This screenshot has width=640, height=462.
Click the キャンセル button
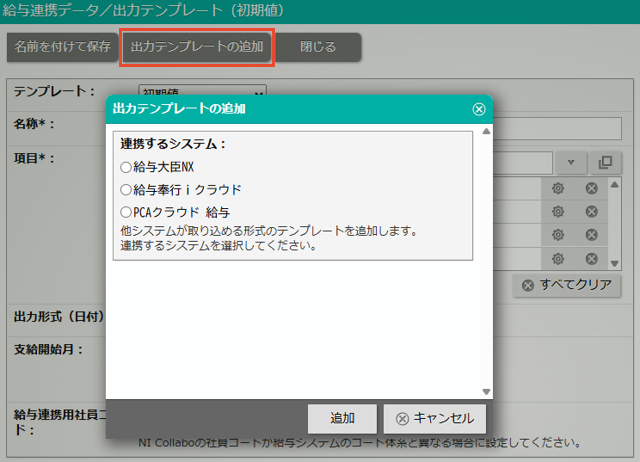click(x=436, y=418)
